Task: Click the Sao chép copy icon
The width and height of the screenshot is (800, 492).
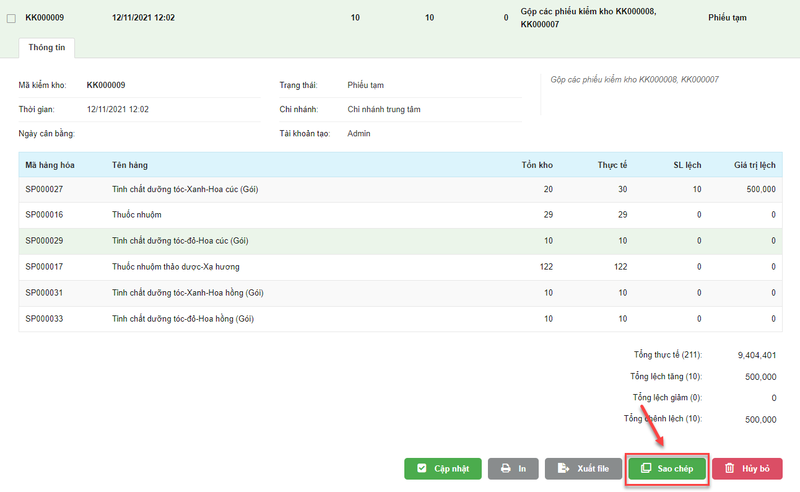Action: (x=646, y=468)
